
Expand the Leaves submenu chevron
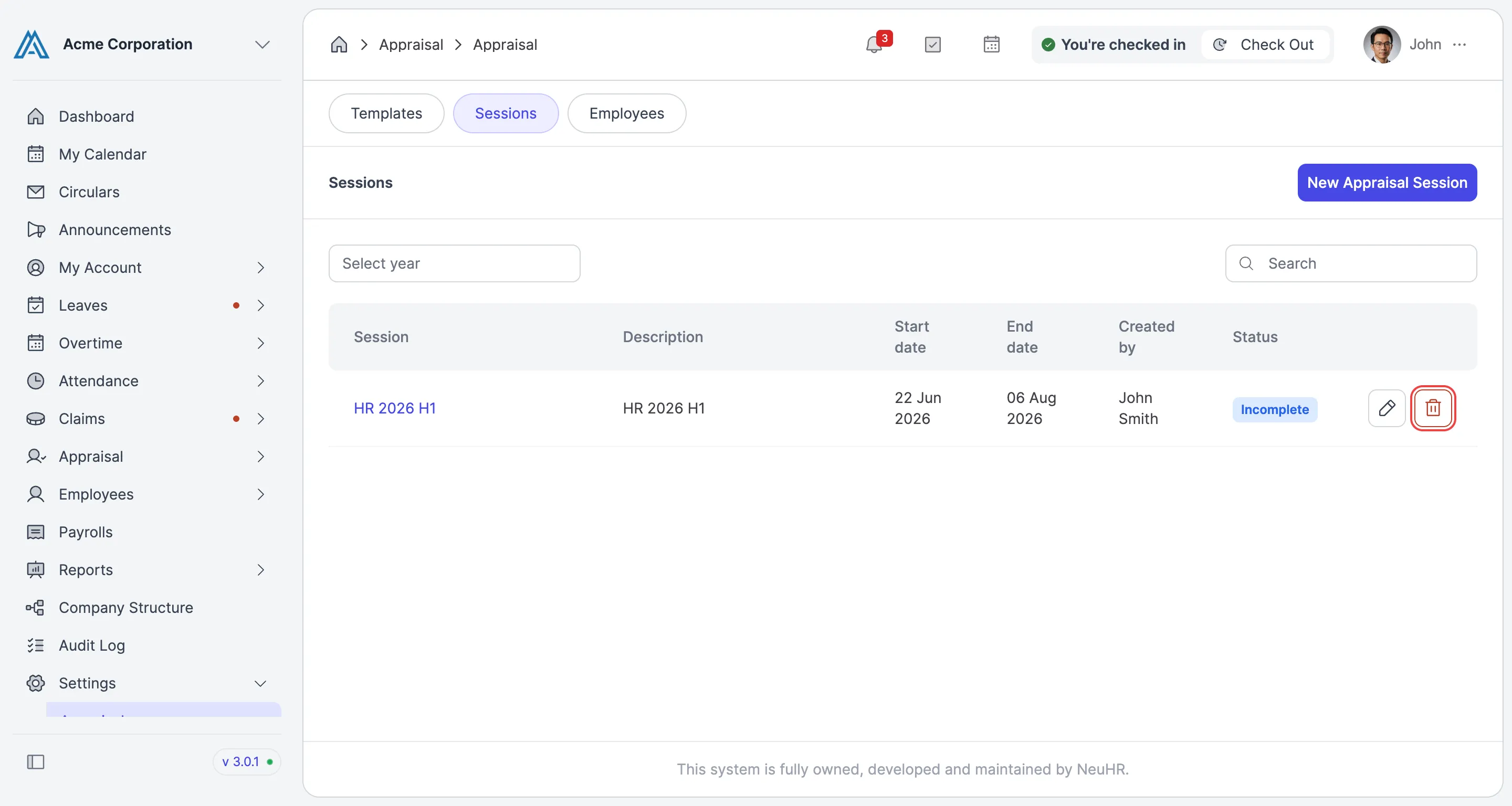click(260, 305)
